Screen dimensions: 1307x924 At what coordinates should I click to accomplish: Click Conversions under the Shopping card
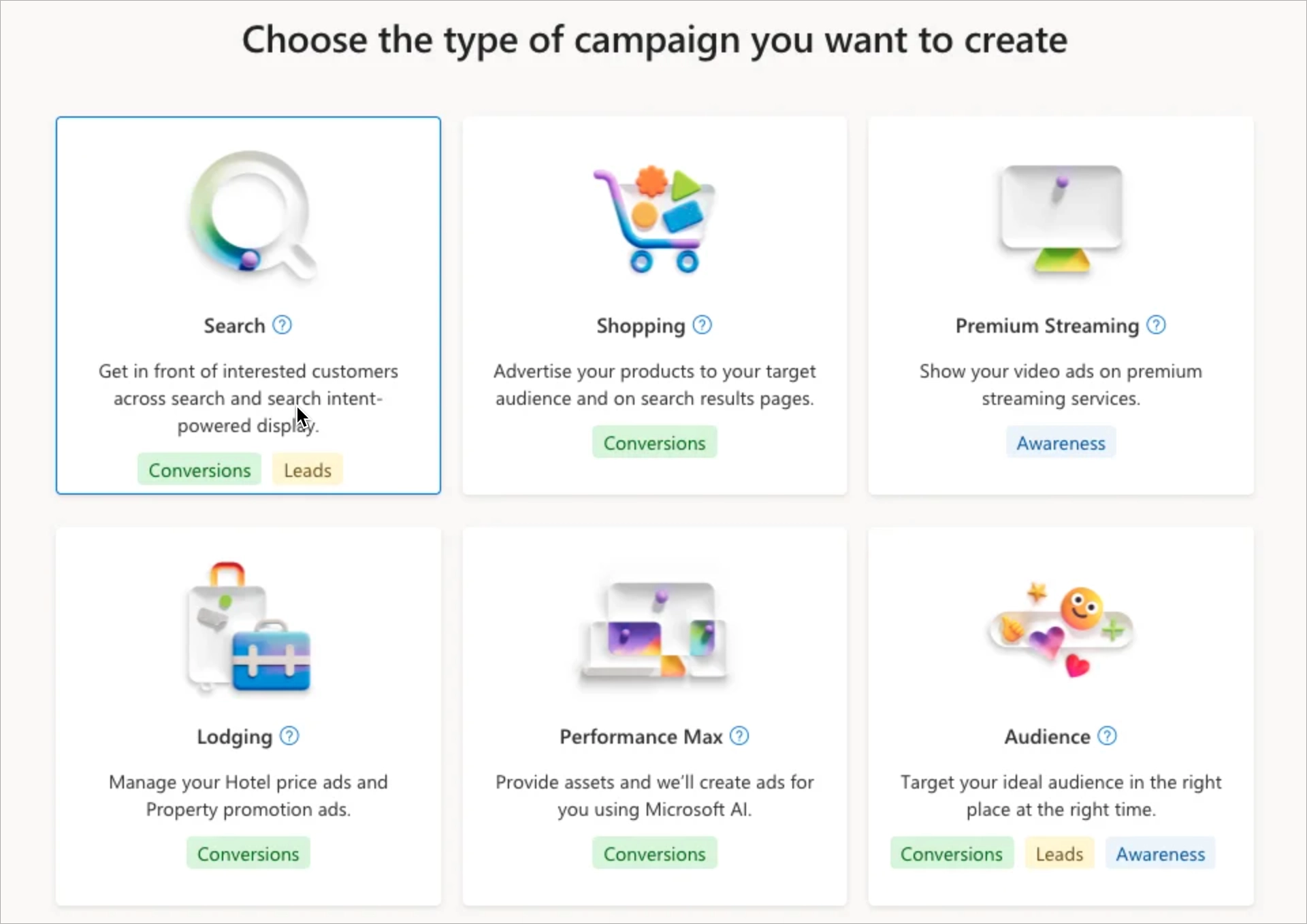(654, 442)
